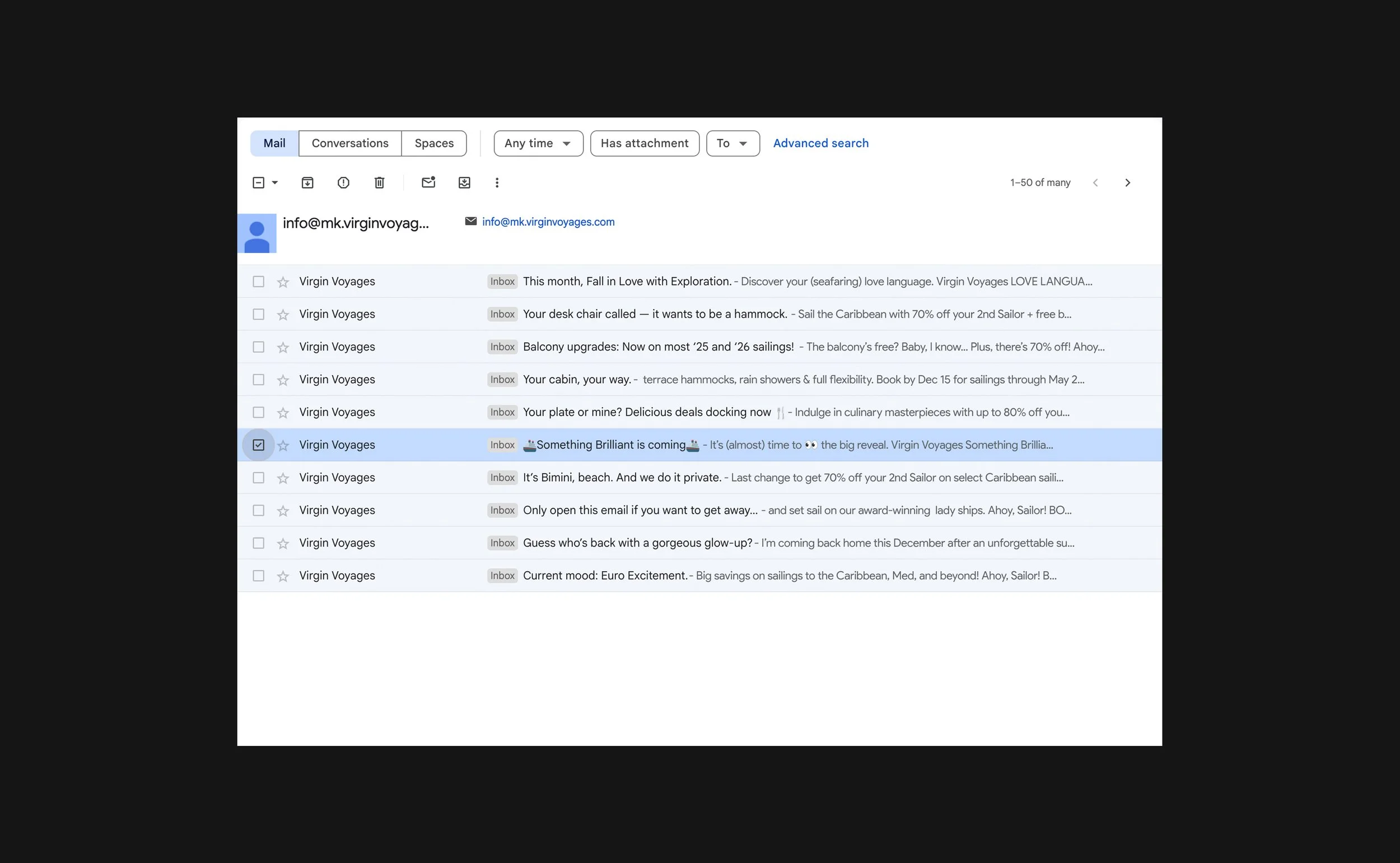Check the 'Only open this email' message
The height and width of the screenshot is (863, 1400).
258,510
